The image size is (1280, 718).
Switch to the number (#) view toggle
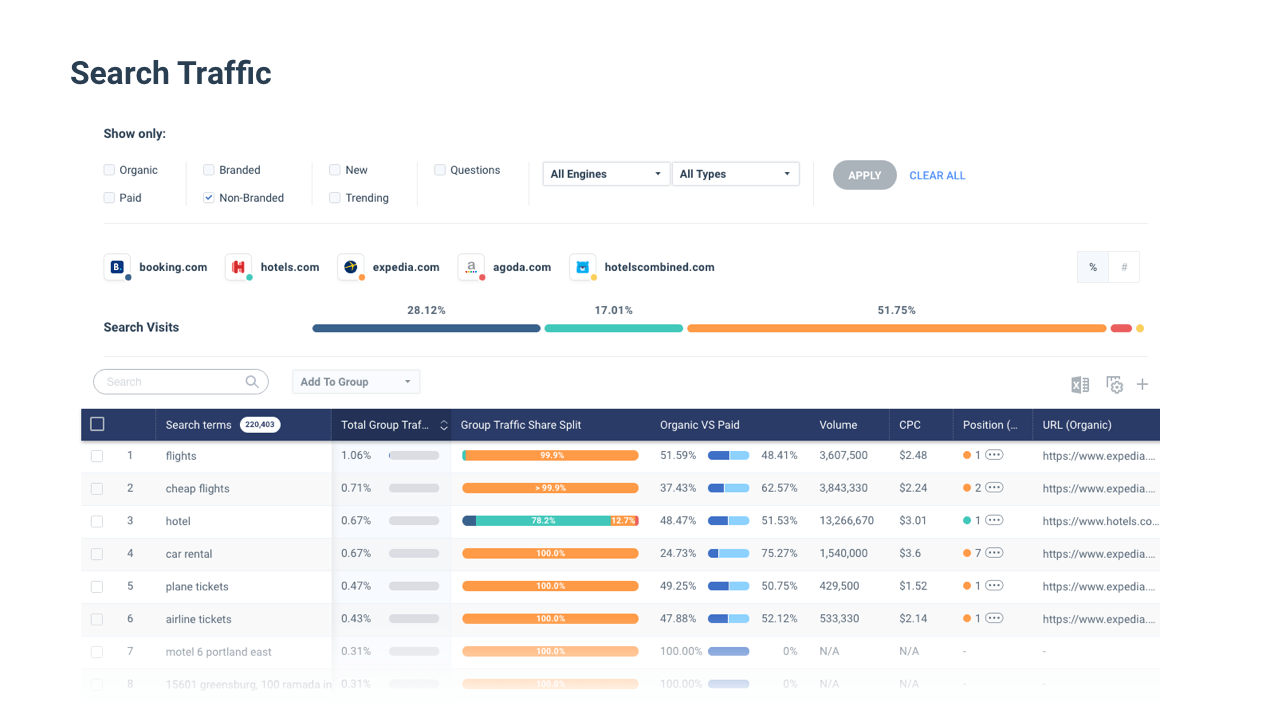1124,267
